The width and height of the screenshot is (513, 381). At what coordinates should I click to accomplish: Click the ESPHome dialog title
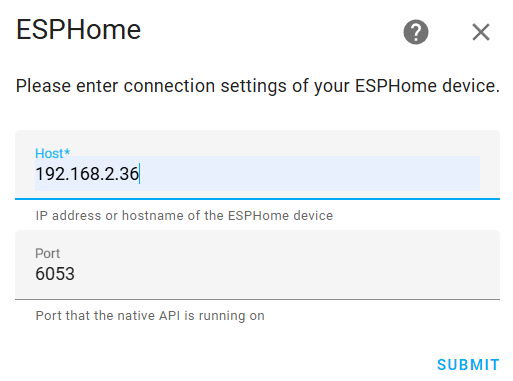(x=79, y=30)
